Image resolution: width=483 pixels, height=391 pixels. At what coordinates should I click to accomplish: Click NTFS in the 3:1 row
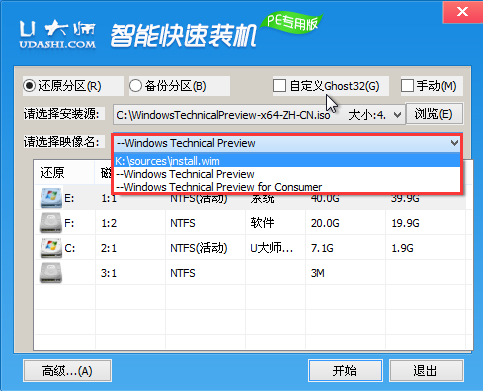[x=183, y=273]
